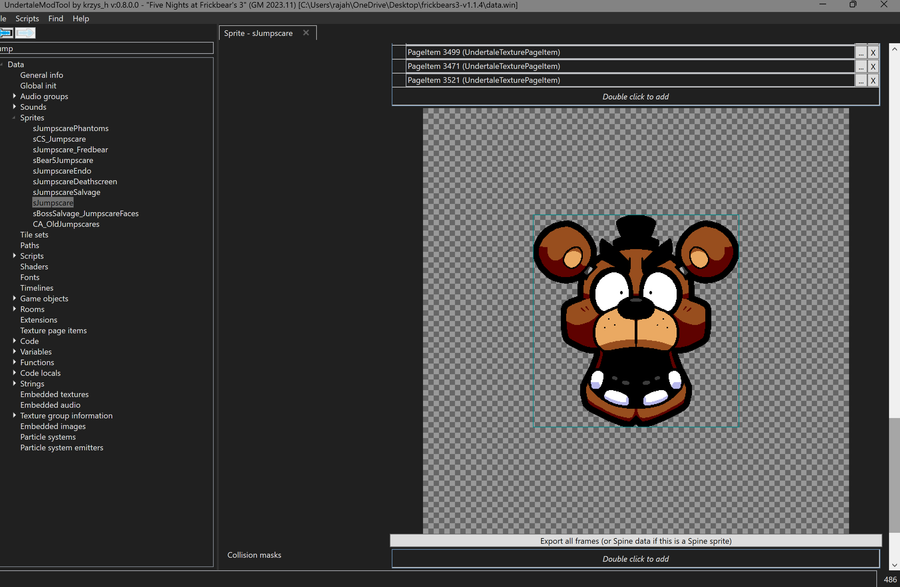Collapse the Data root node
Screen dimensions: 900x587
[2, 64]
